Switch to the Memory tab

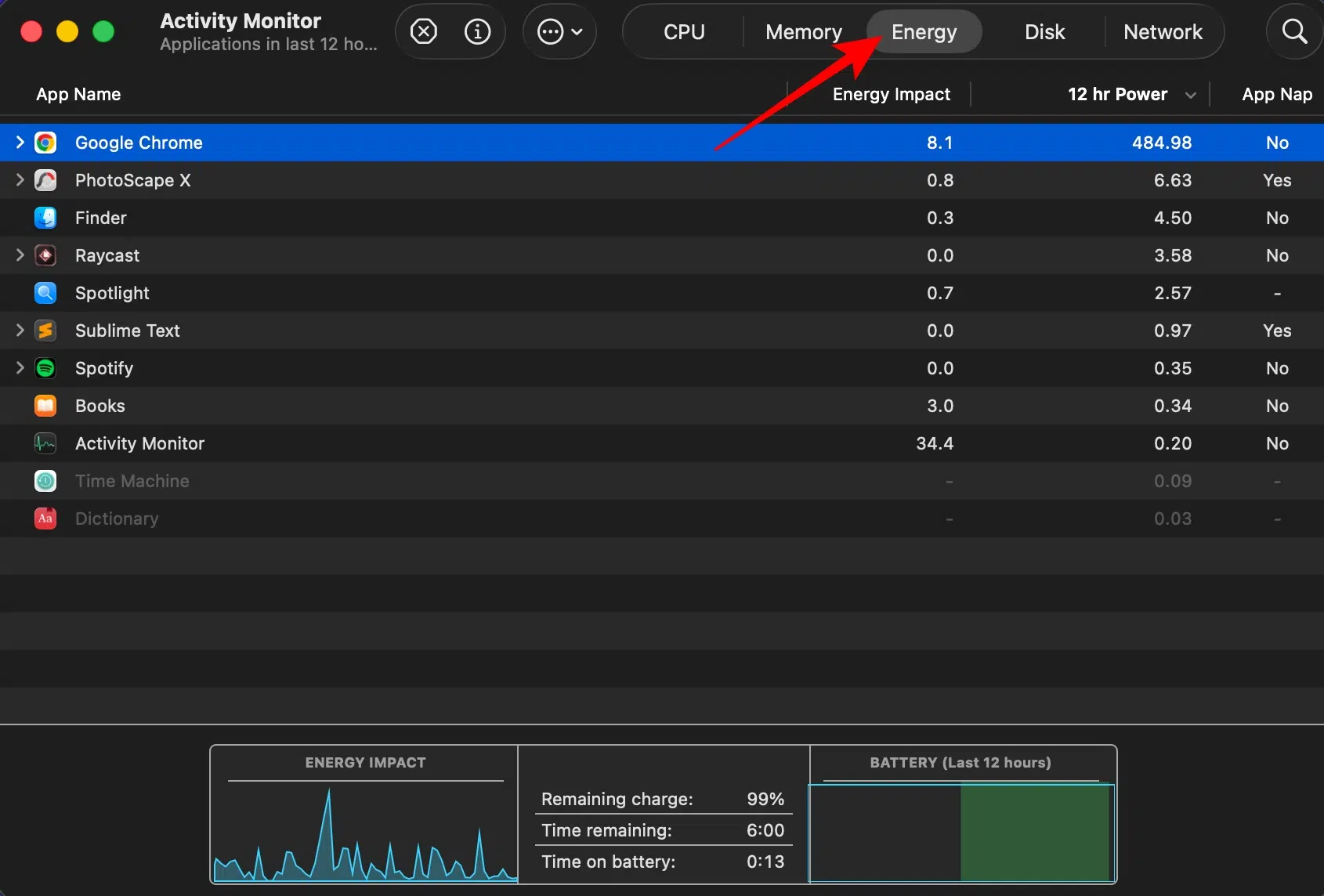coord(804,32)
